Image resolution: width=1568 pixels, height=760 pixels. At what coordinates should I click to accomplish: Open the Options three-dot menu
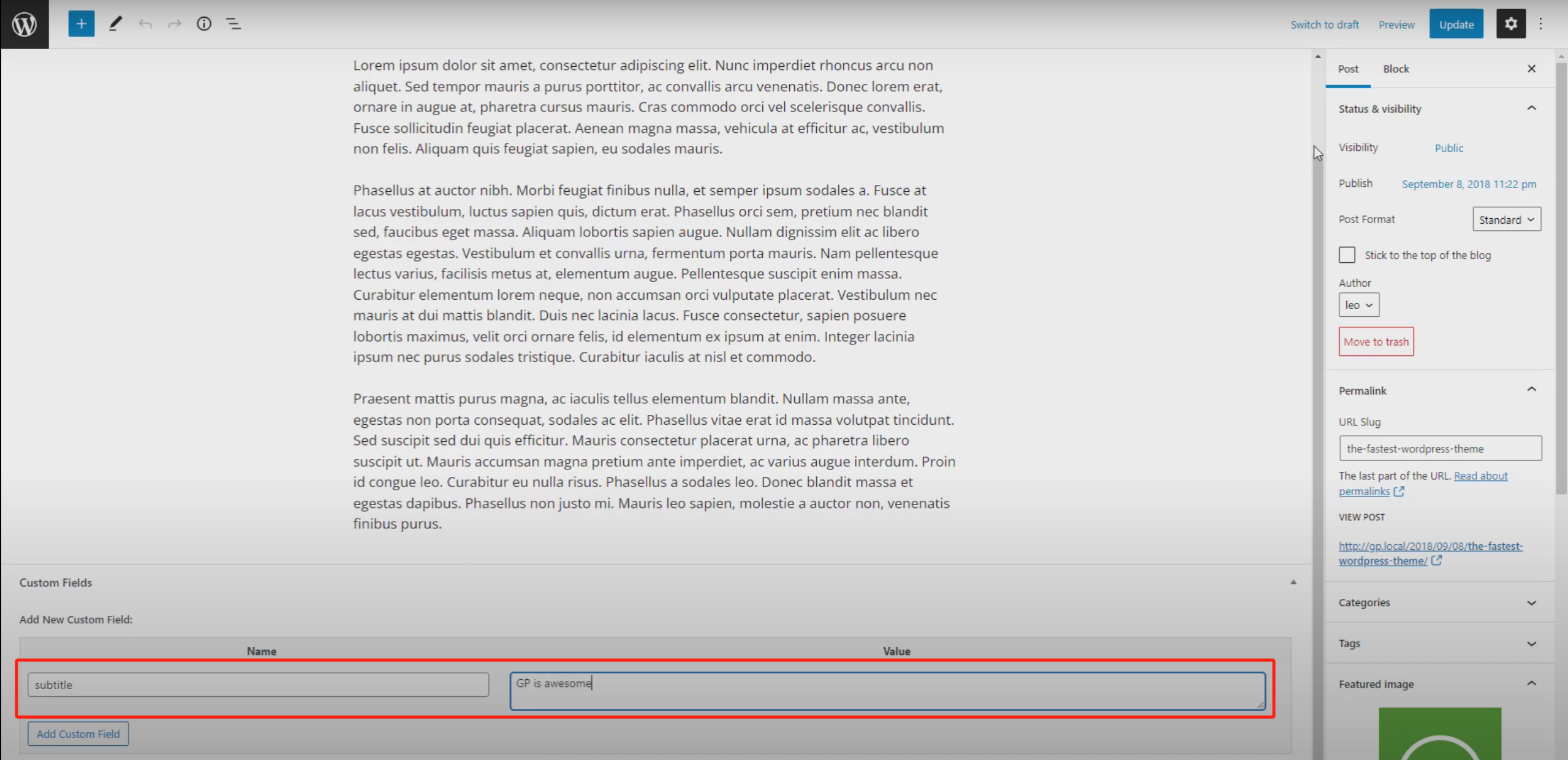pos(1541,23)
